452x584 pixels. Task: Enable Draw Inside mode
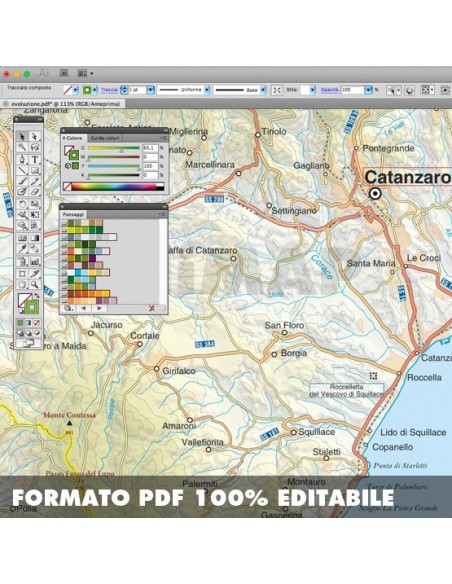pyautogui.click(x=36, y=333)
